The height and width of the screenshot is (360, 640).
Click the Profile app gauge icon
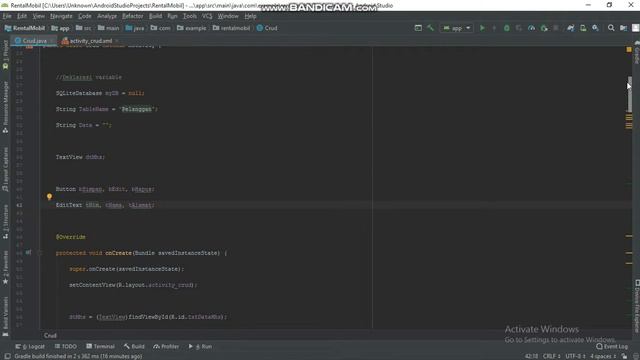[531, 28]
